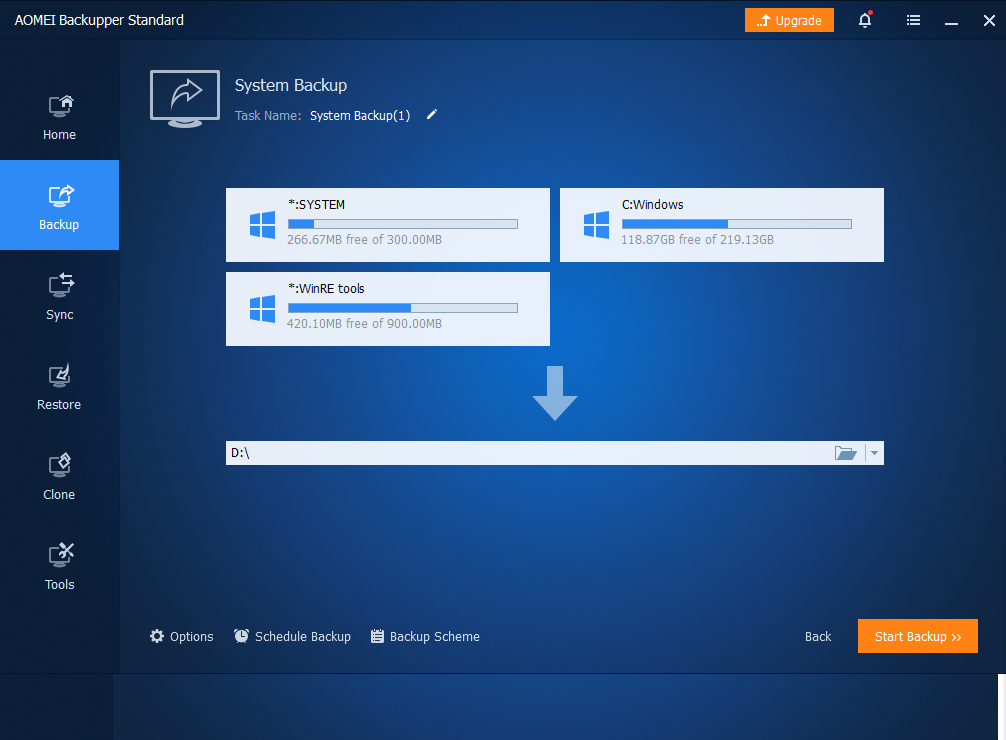Open backup Options settings
Screen dimensions: 1006x740
coord(181,636)
